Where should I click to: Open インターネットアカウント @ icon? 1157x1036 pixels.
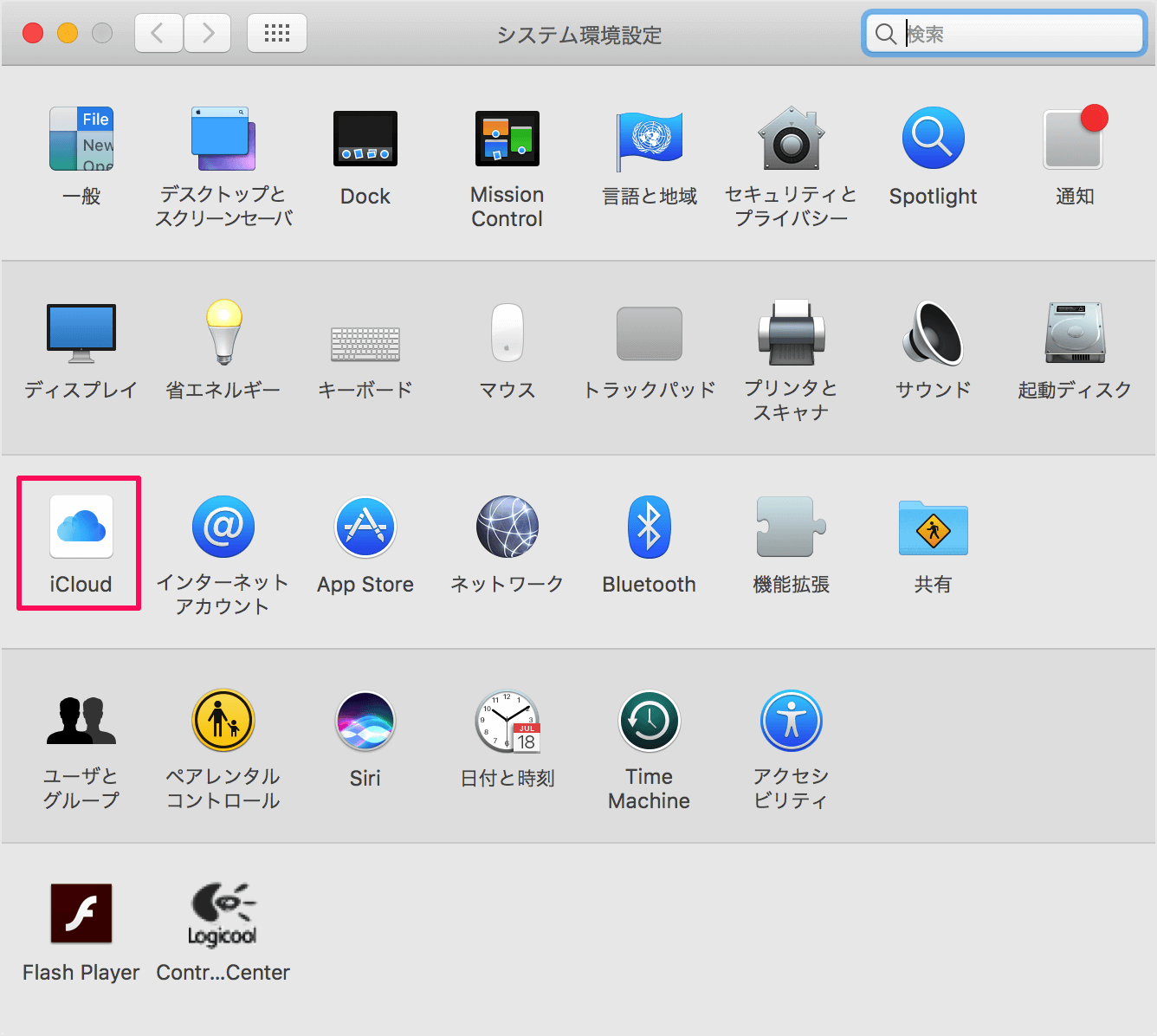tap(223, 527)
